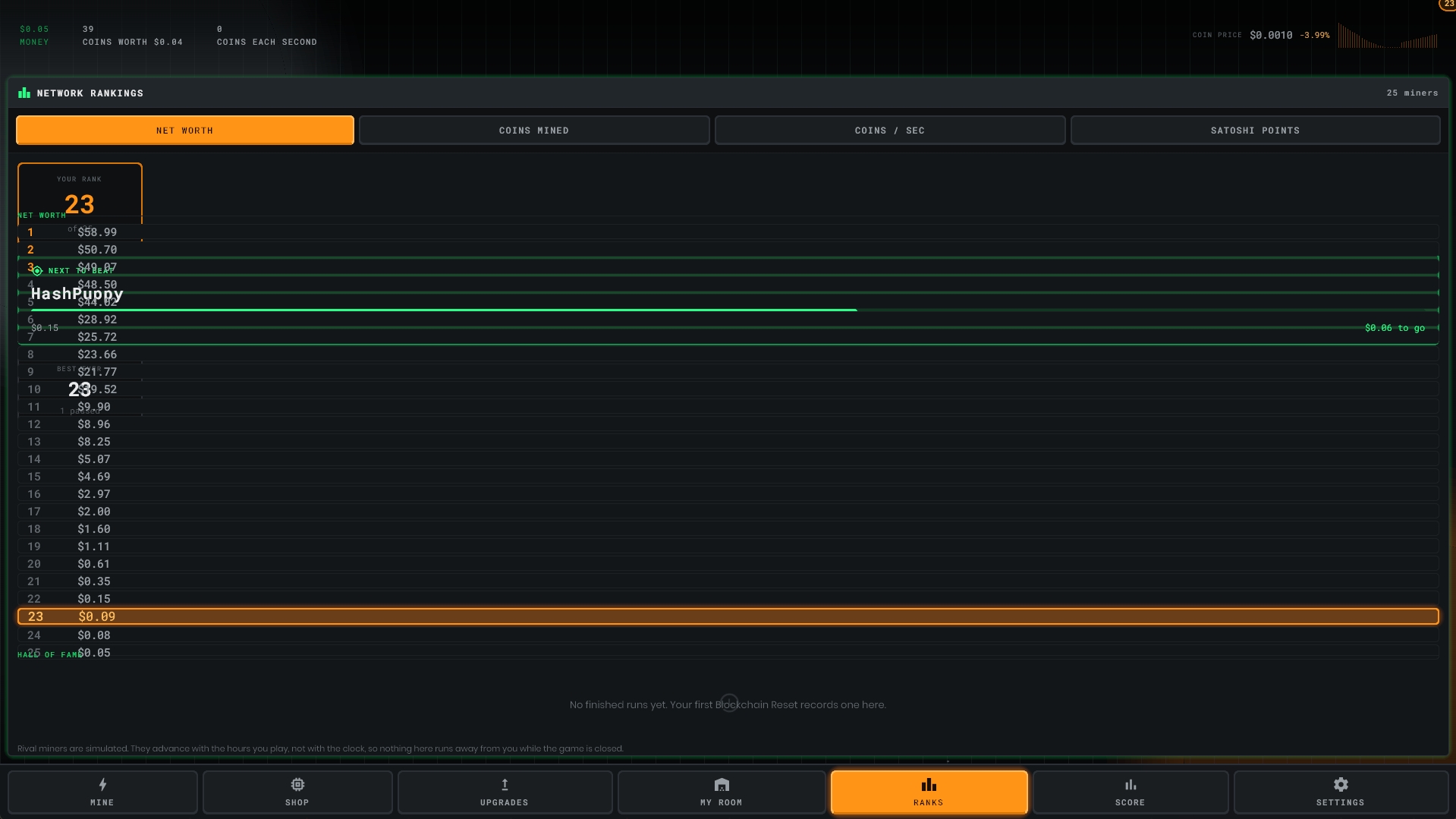Screen dimensions: 1456x819
Task: Open the My Room garage icon
Action: (x=722, y=784)
